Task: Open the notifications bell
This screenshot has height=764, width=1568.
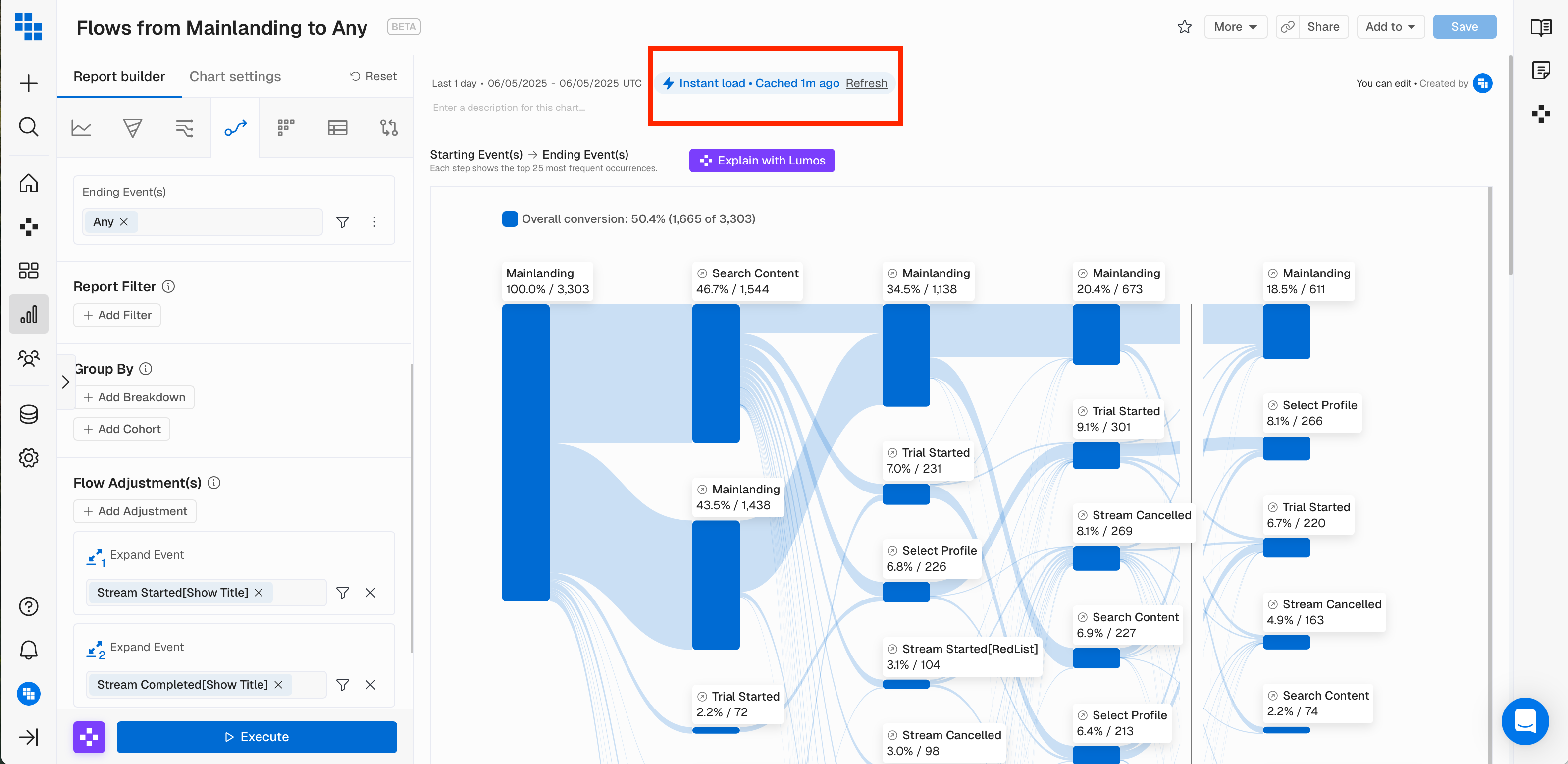Action: (29, 650)
